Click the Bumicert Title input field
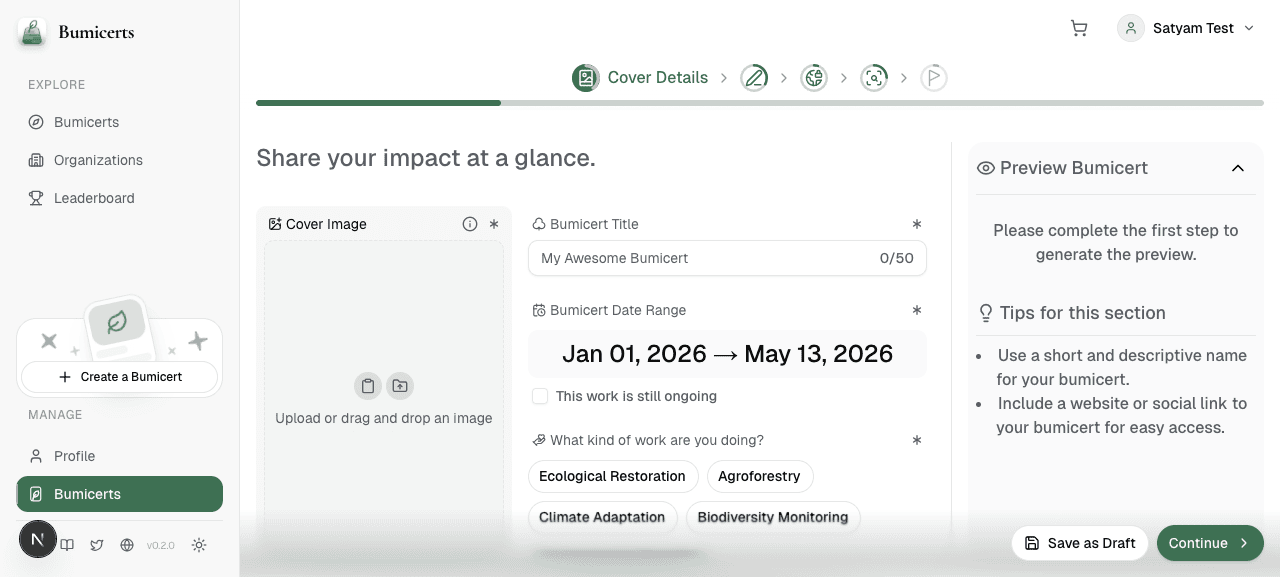The height and width of the screenshot is (577, 1280). pos(727,258)
